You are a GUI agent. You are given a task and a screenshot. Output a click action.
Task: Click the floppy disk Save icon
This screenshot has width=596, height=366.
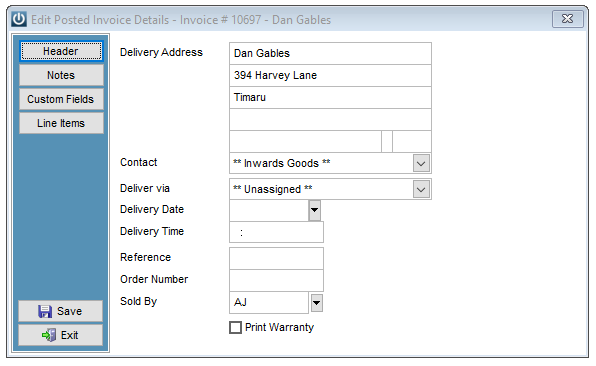[45, 311]
